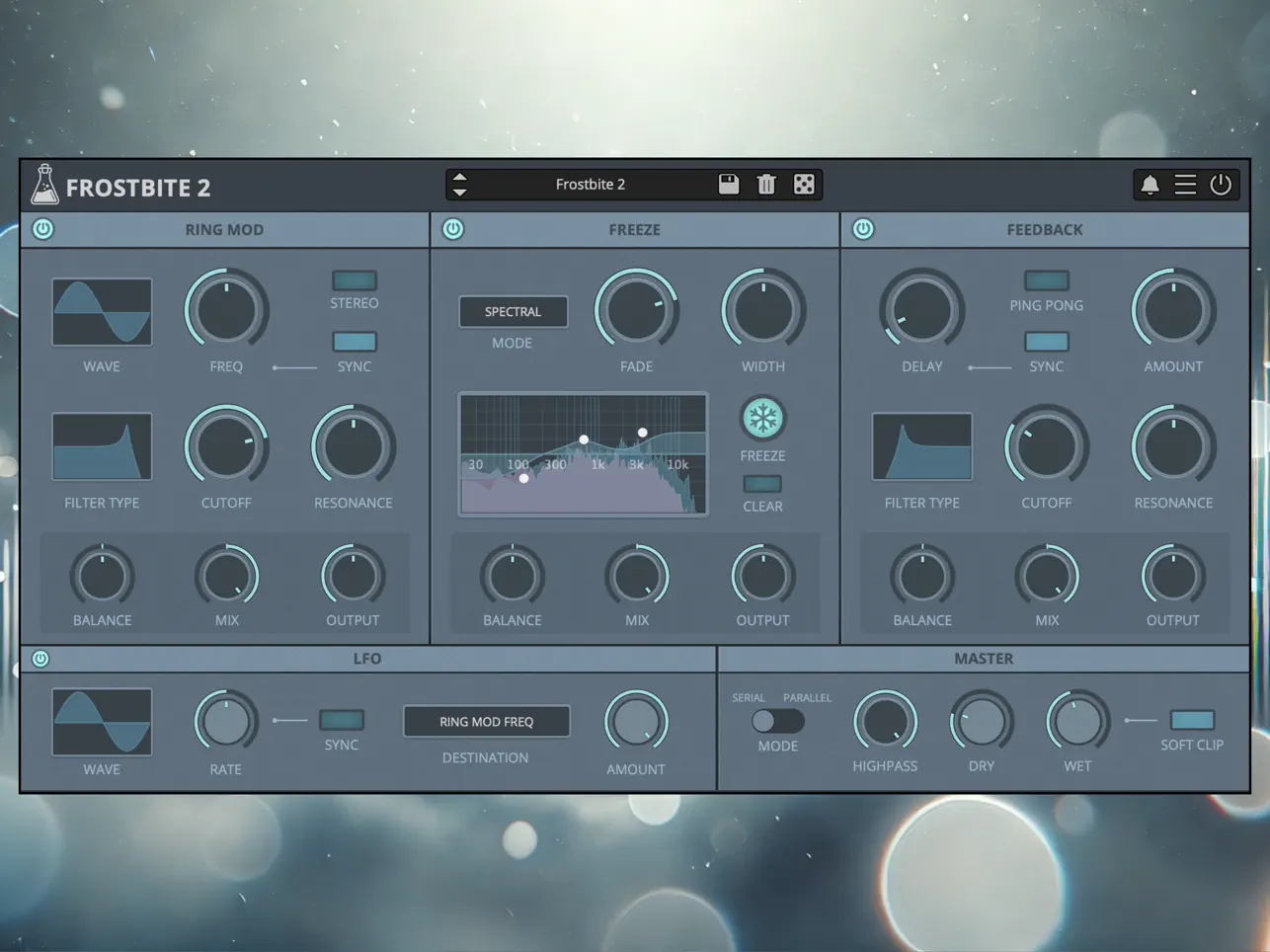Click the Freeze Fade knob

pyautogui.click(x=636, y=310)
